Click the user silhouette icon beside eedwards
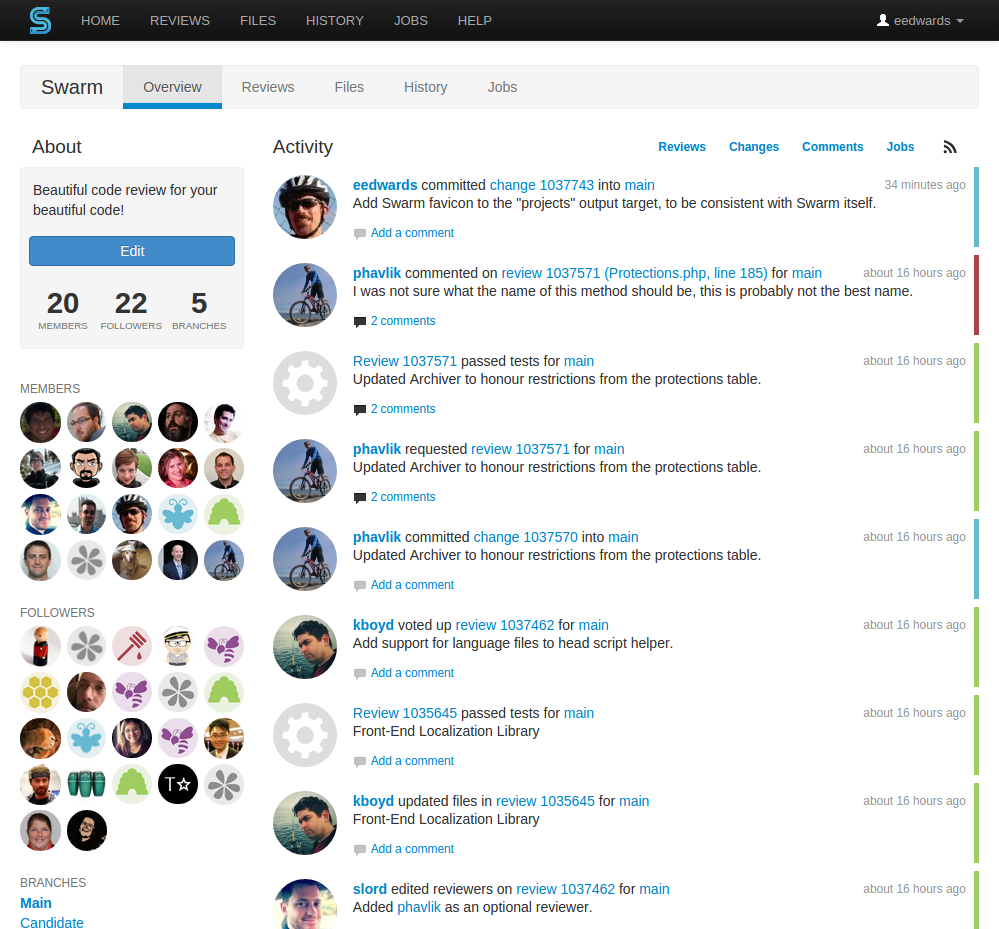The width and height of the screenshot is (999, 929). point(882,20)
